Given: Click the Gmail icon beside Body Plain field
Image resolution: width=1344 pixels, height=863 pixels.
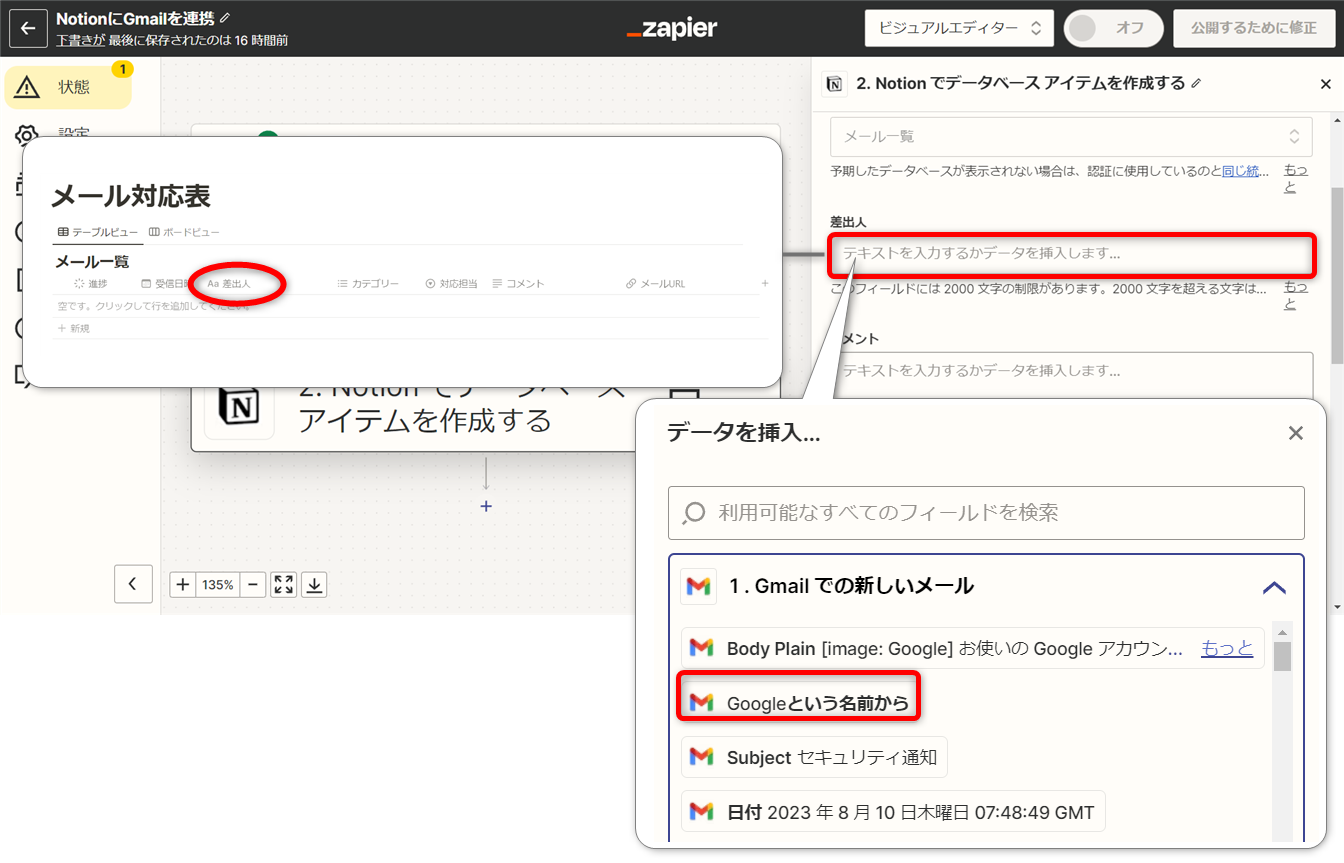Looking at the screenshot, I should tap(699, 648).
